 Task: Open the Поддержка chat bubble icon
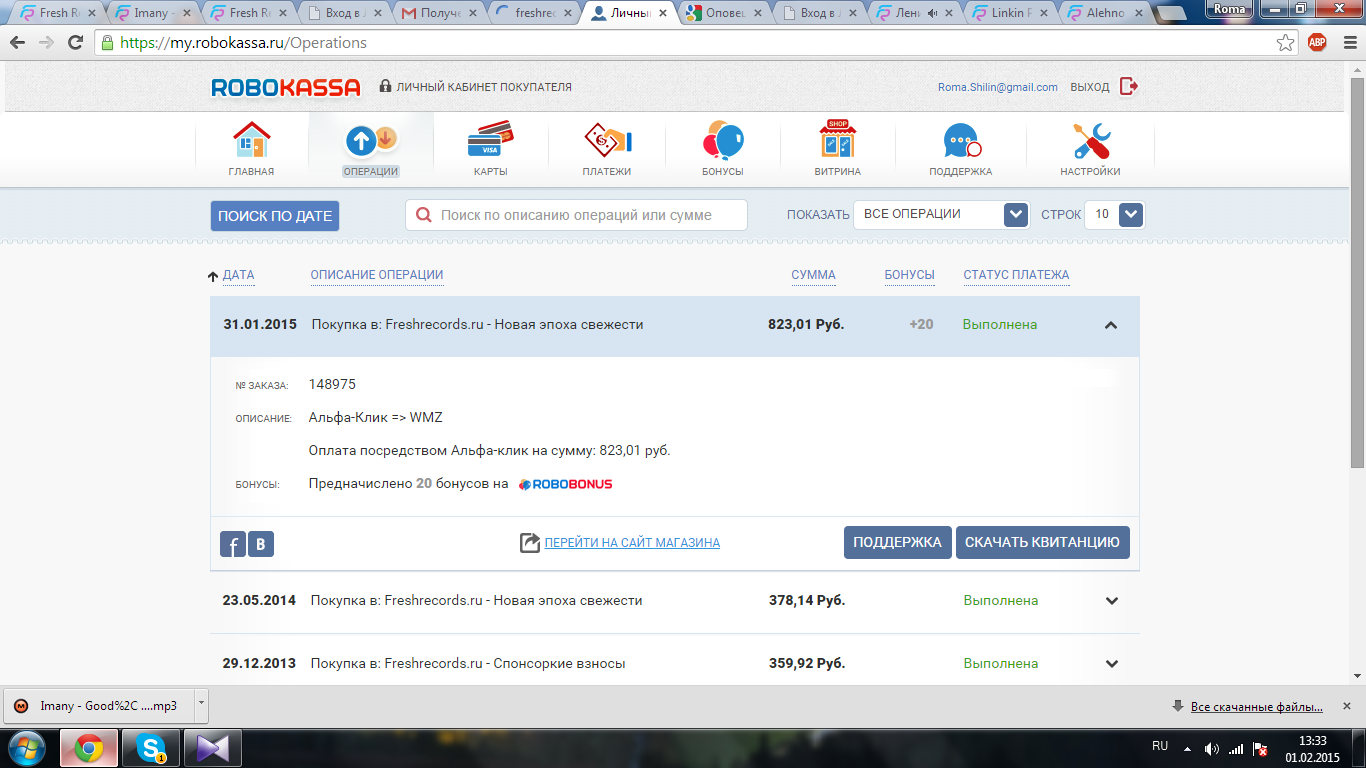pyautogui.click(x=961, y=141)
